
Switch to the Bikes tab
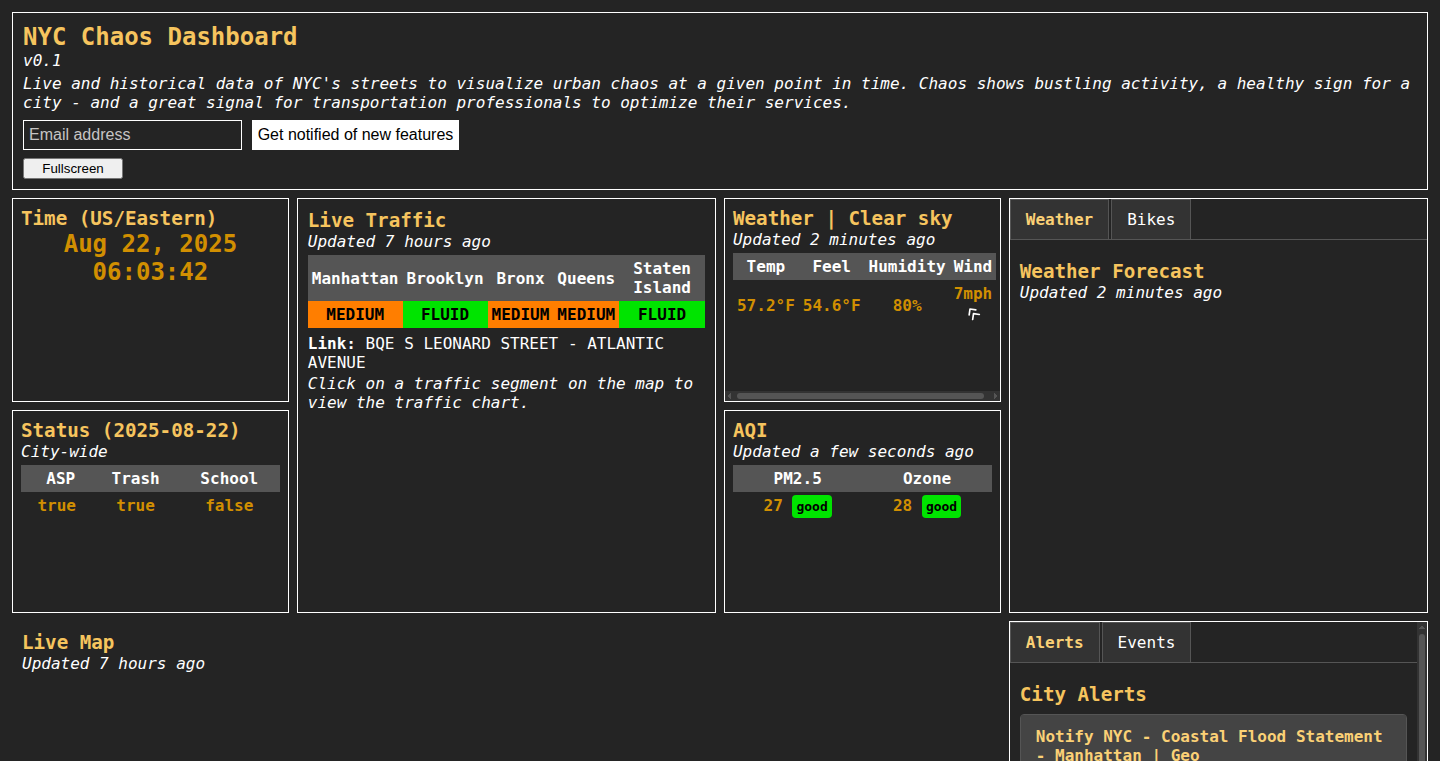[1151, 219]
